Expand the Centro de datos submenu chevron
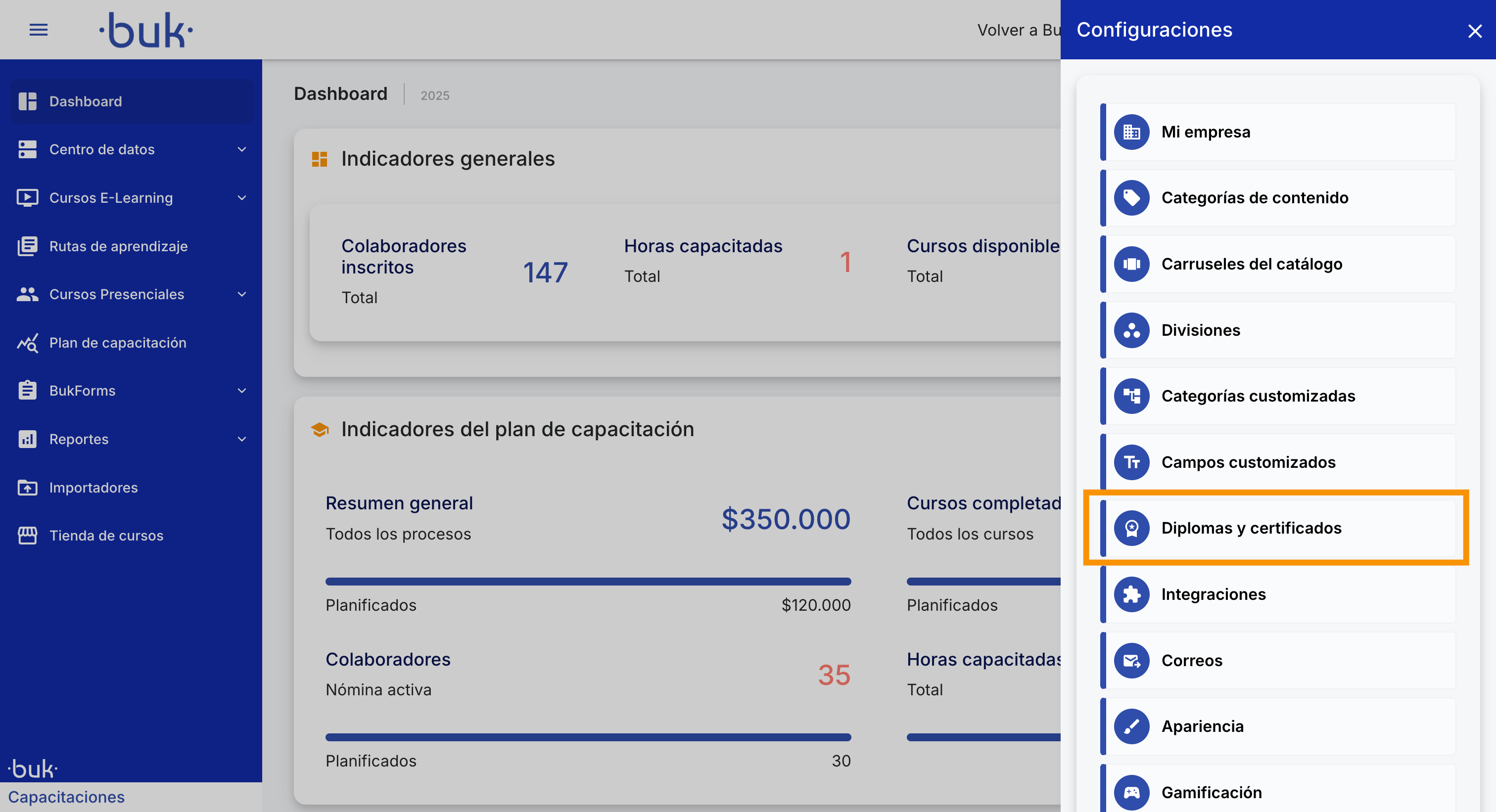Screen dimensions: 1496x812 click(241, 149)
